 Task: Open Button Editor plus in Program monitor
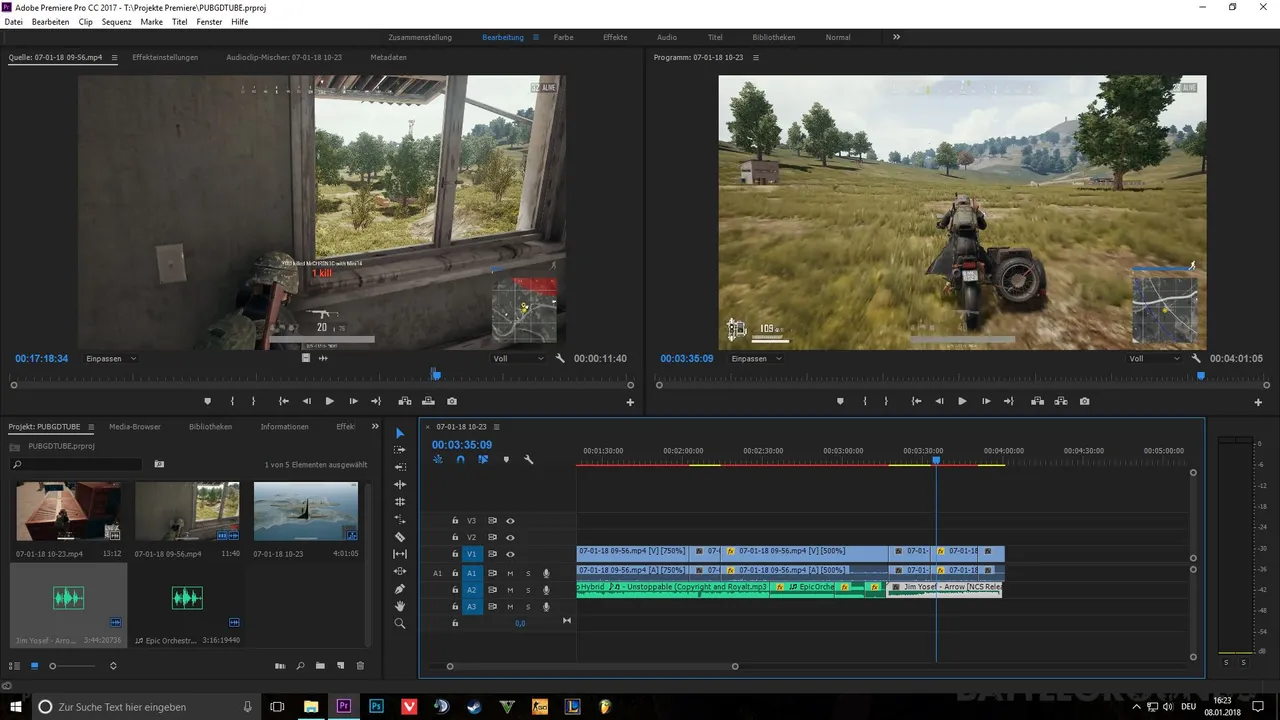coord(1258,402)
